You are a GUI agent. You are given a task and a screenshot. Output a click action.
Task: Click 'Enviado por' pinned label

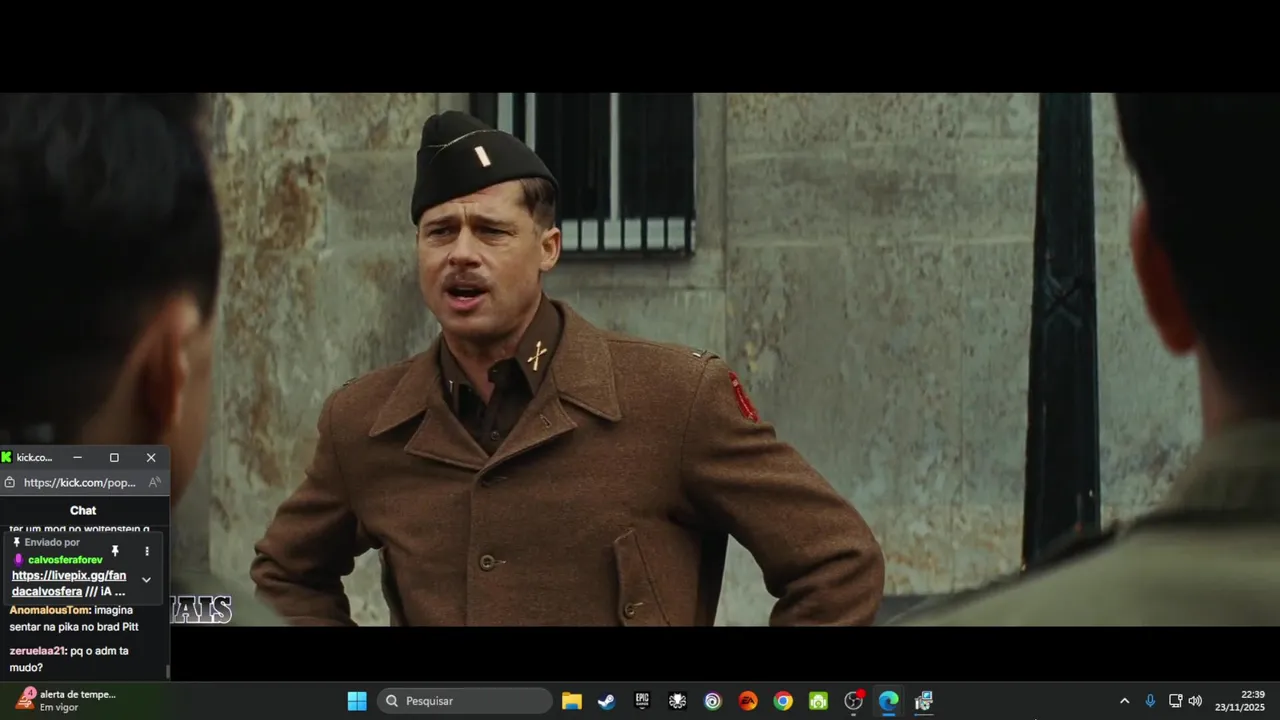tap(52, 542)
